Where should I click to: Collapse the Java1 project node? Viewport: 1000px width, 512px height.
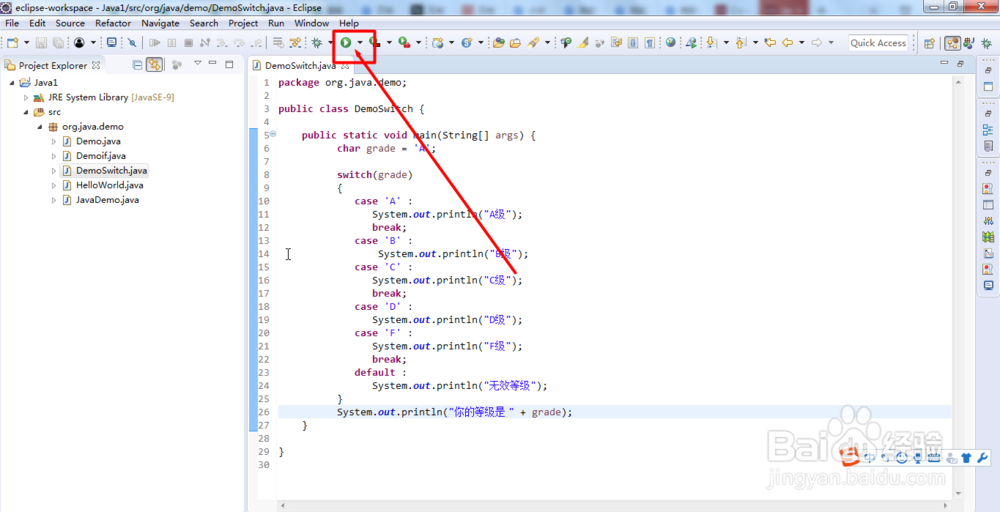click(x=11, y=83)
